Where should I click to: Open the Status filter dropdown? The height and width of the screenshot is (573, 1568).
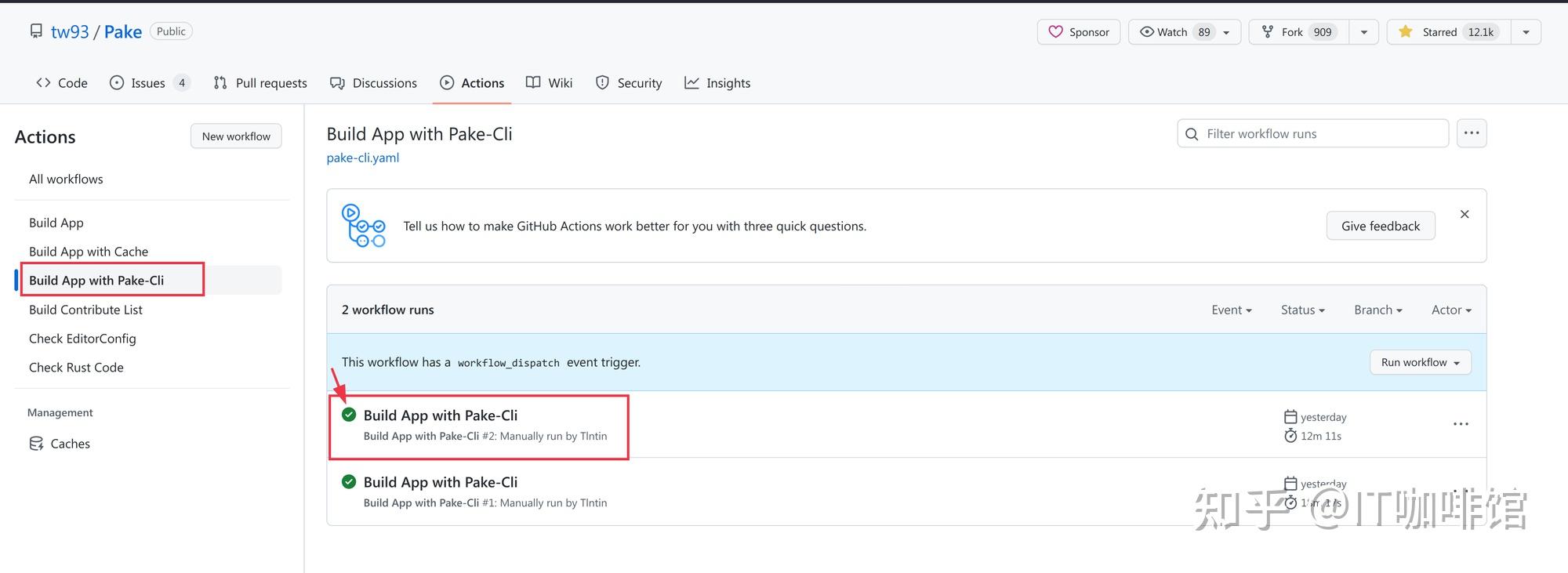pyautogui.click(x=1302, y=310)
